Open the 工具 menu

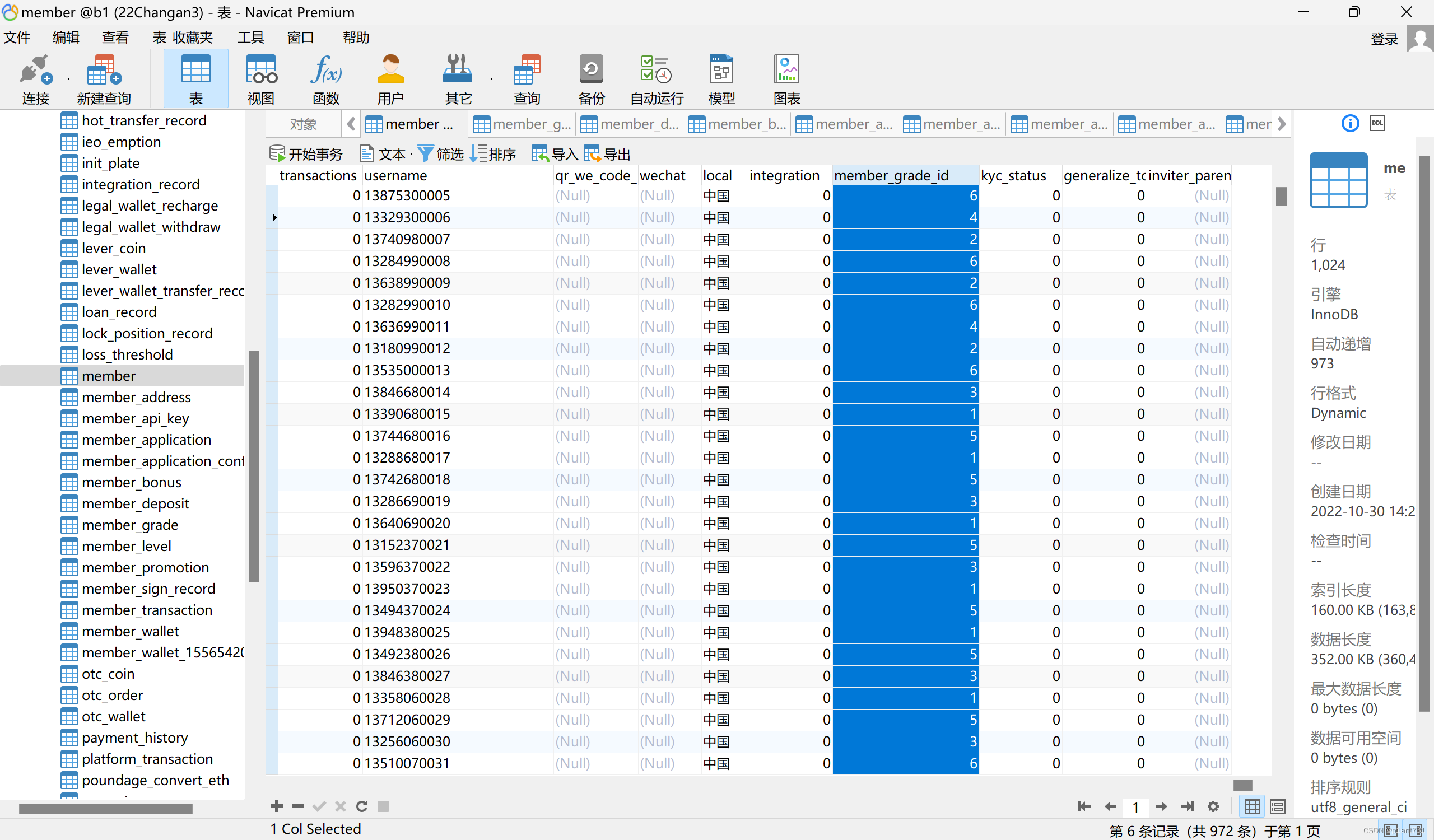pos(250,38)
